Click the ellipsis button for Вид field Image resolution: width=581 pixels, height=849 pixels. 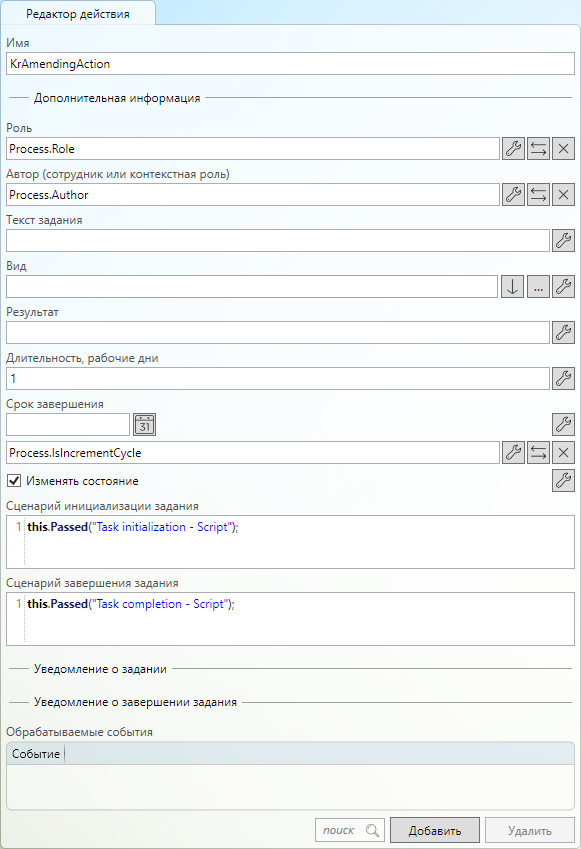[x=538, y=286]
